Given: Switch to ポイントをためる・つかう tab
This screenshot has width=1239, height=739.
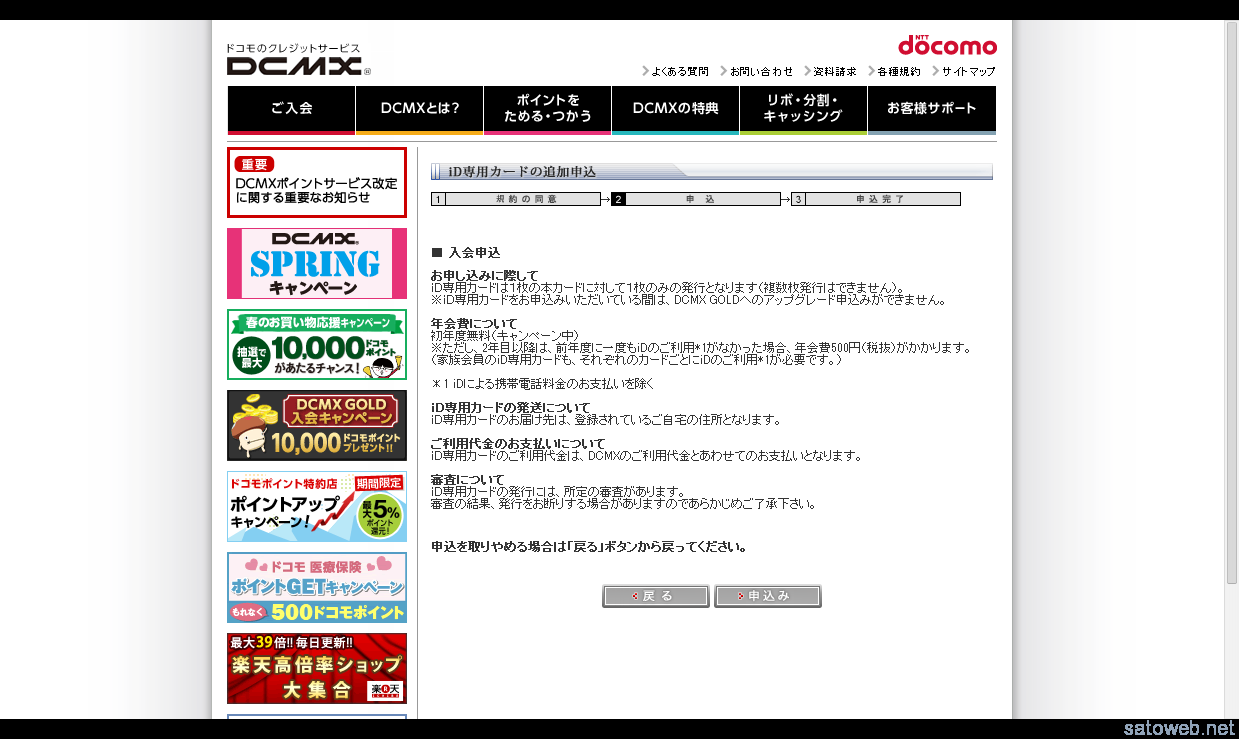Looking at the screenshot, I should [x=547, y=109].
